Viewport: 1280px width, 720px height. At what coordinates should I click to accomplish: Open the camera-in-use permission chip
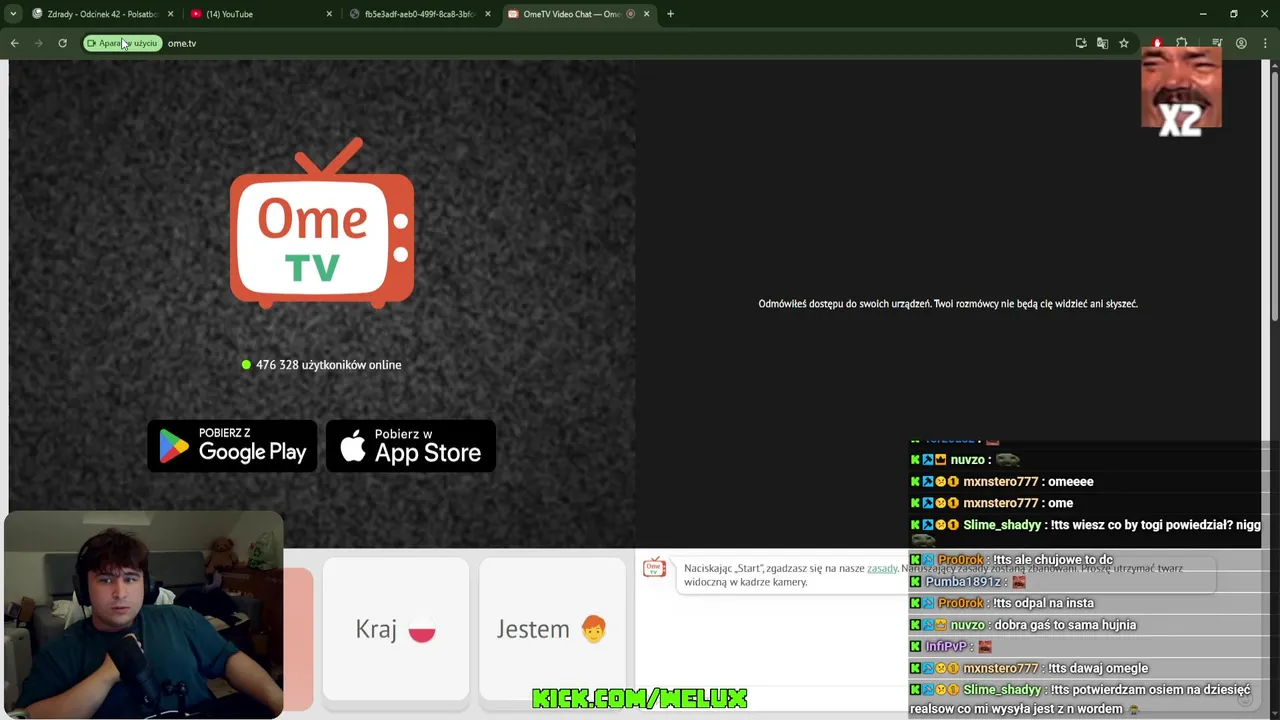pyautogui.click(x=122, y=43)
